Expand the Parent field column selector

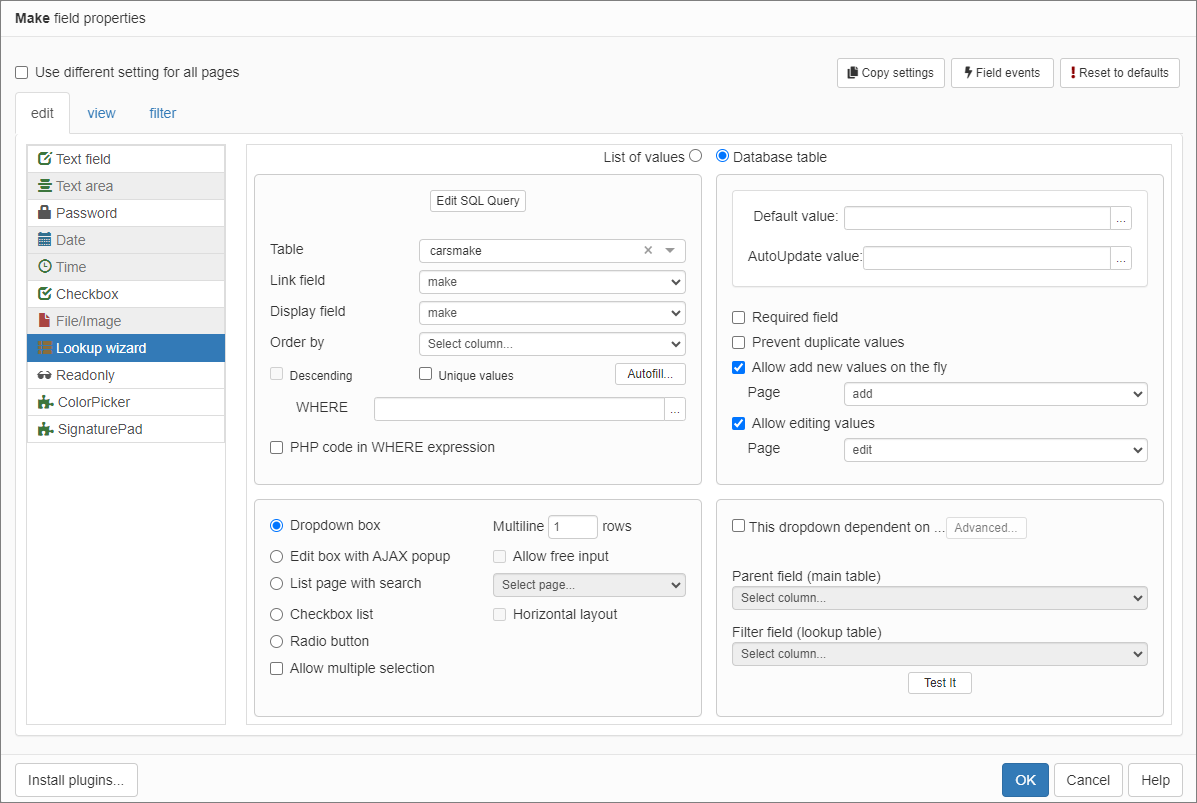click(x=939, y=597)
